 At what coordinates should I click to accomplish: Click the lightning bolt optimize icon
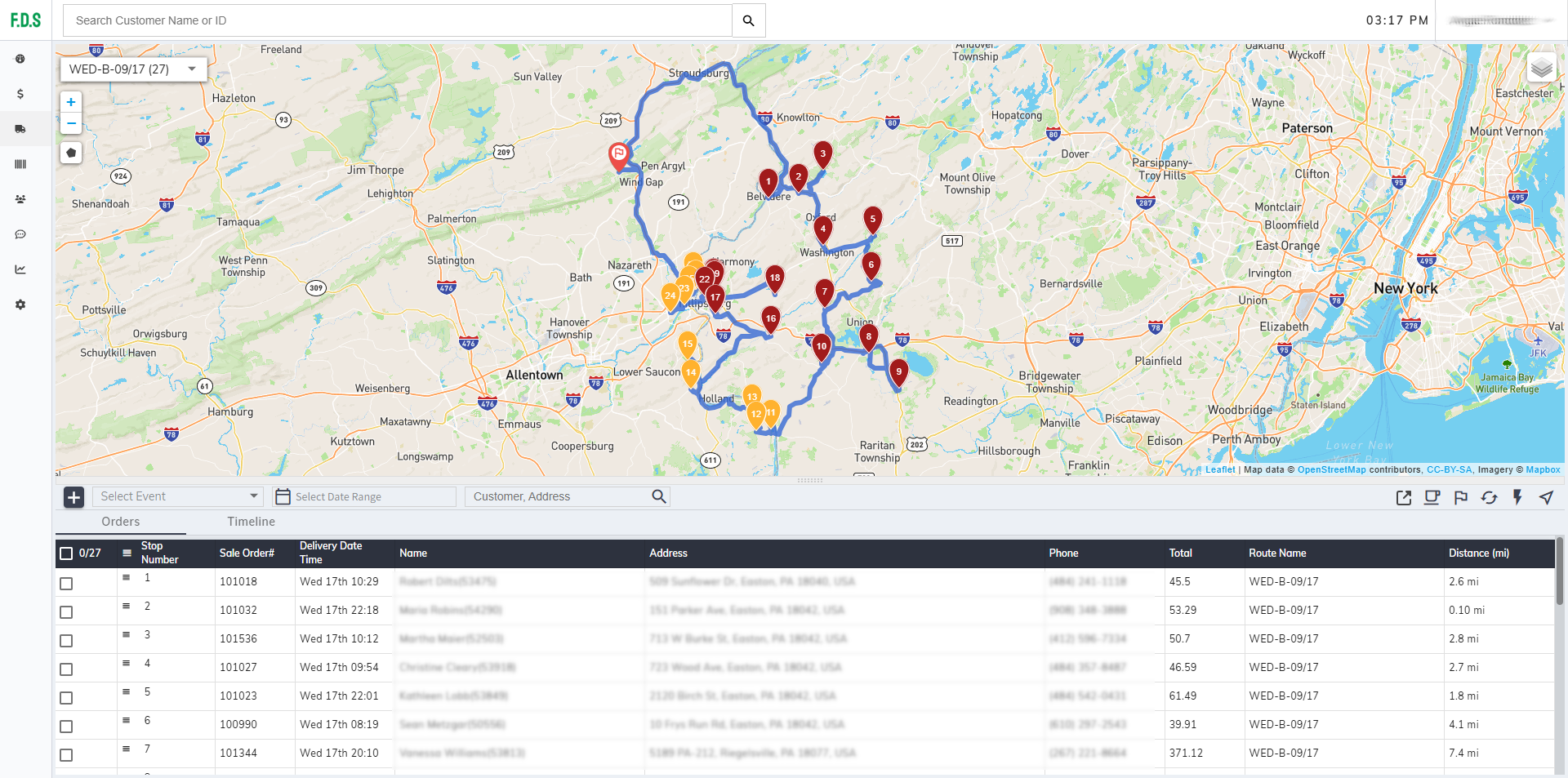[1517, 497]
